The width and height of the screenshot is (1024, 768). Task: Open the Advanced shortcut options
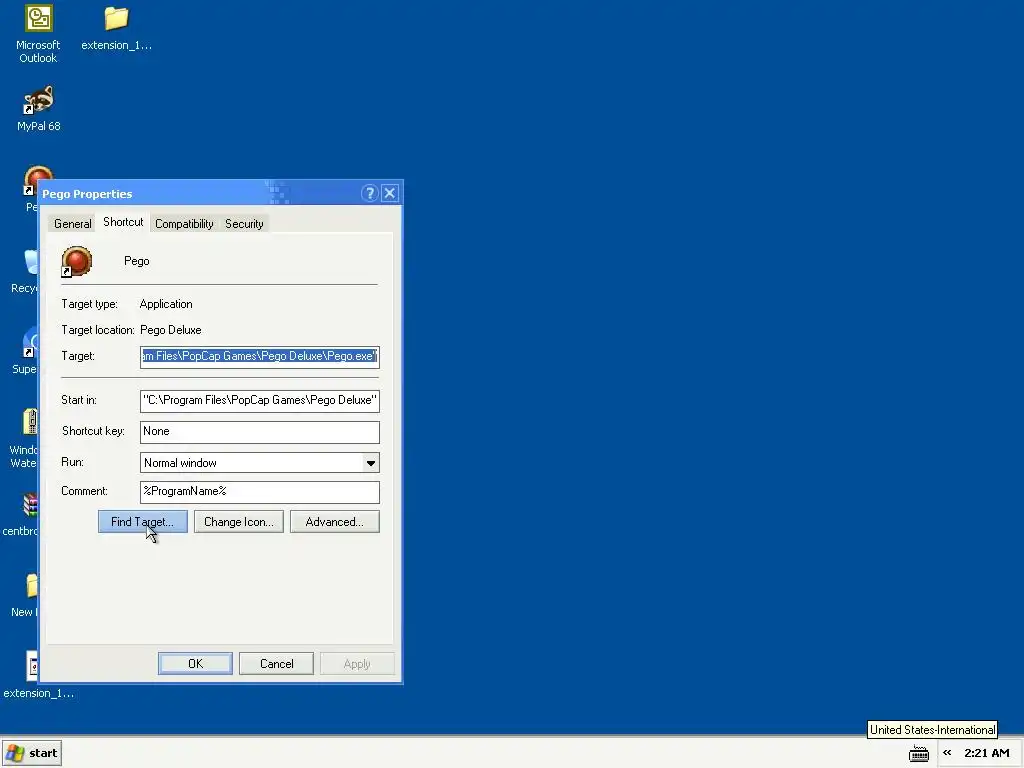pos(334,522)
